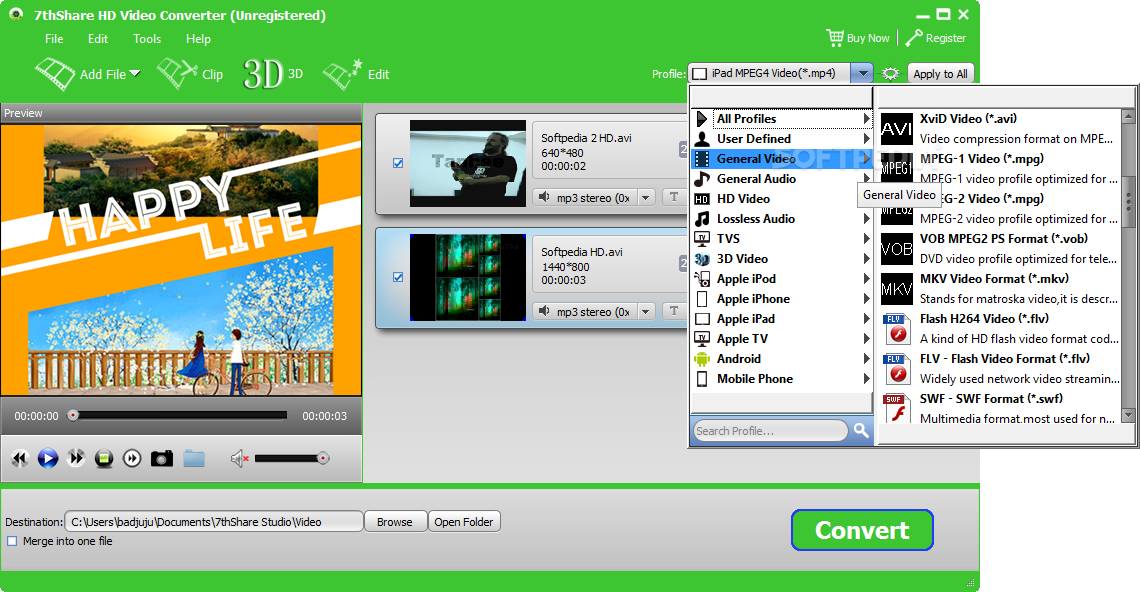Take a snapshot with camera icon
This screenshot has height=592, width=1140.
[161, 458]
